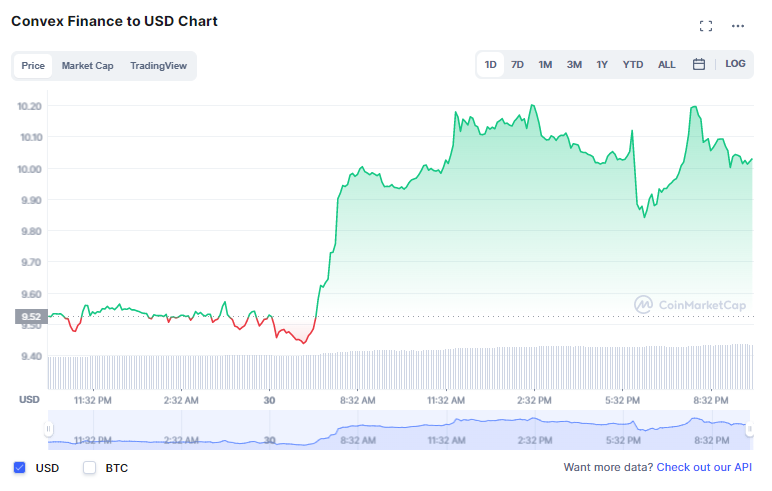Open the three-dot more options menu
This screenshot has height=491, width=772.
click(x=738, y=26)
